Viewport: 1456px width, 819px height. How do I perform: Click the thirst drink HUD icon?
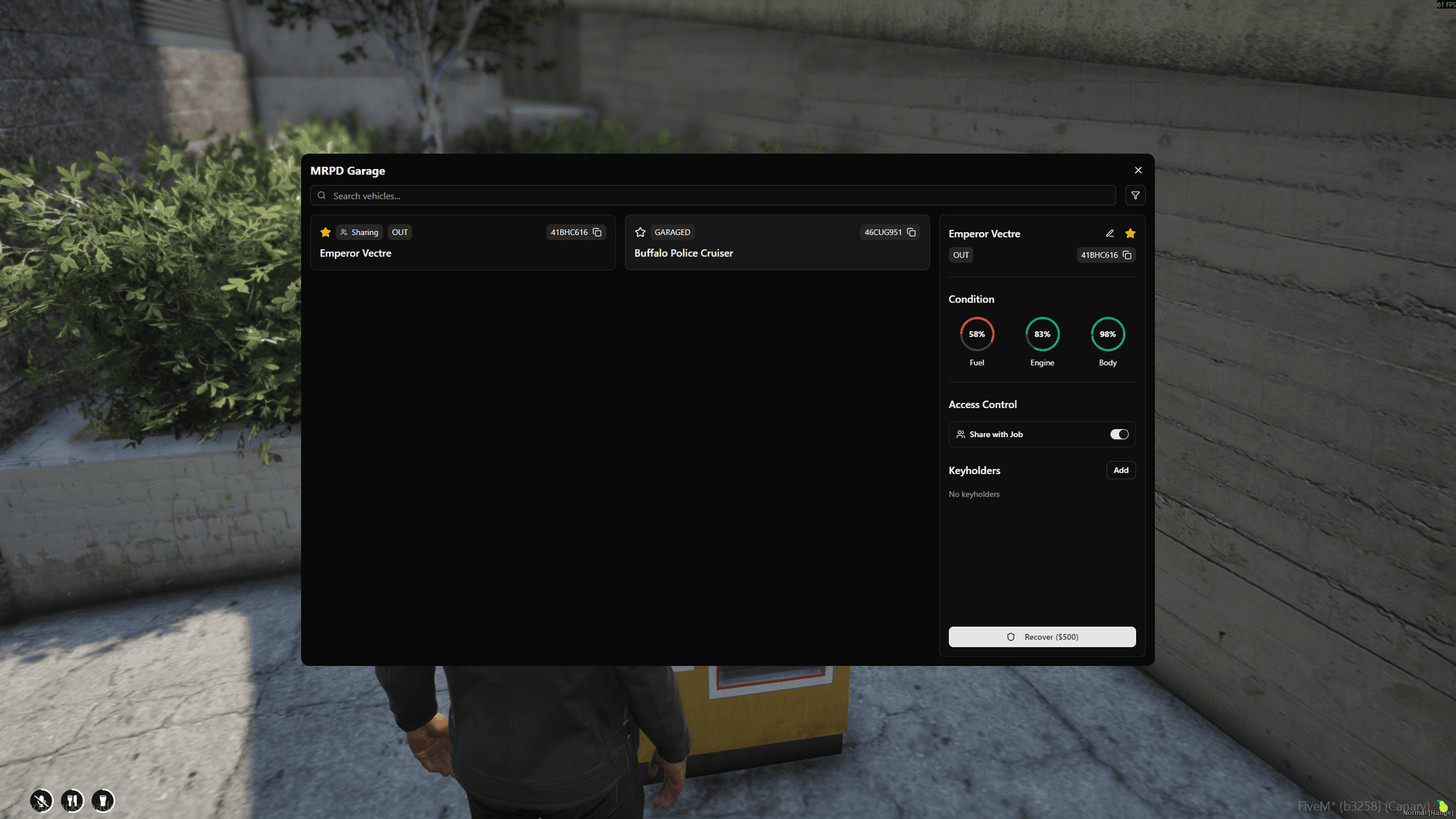coord(102,800)
